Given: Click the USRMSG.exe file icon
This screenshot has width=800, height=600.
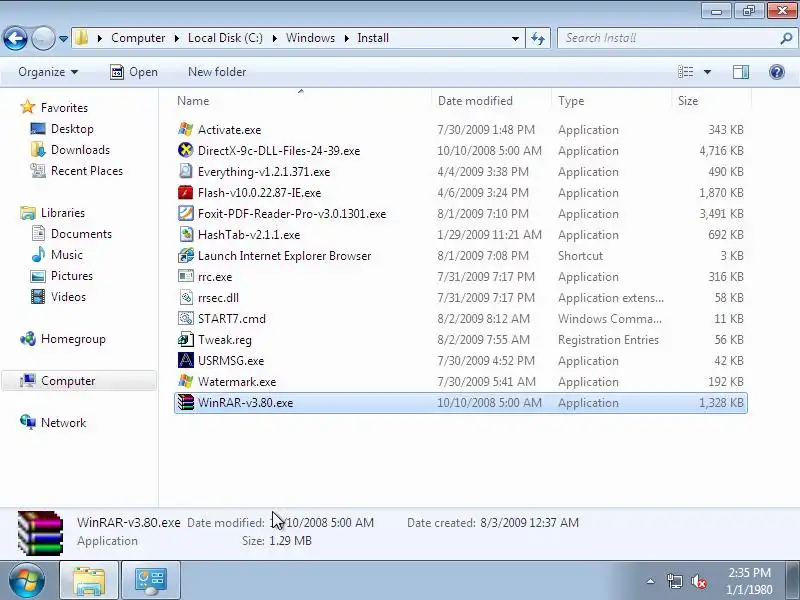Looking at the screenshot, I should click(x=186, y=360).
